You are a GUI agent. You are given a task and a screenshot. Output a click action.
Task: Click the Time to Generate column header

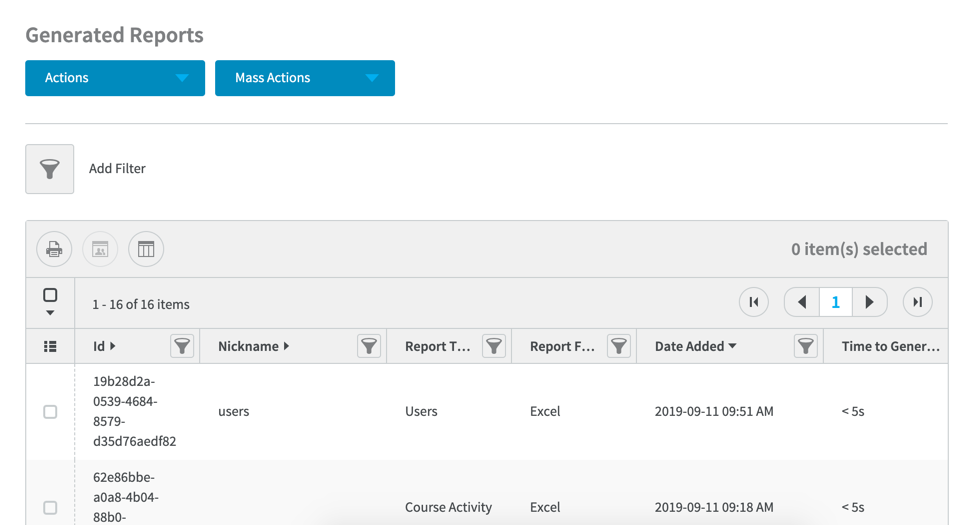[890, 346]
